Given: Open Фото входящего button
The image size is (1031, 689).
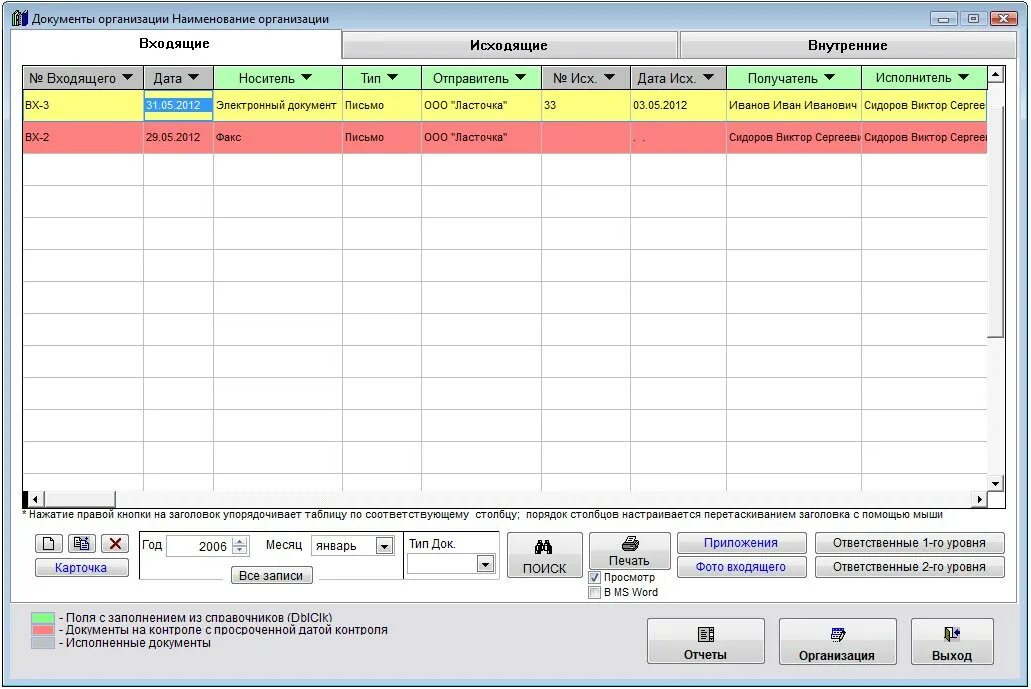Looking at the screenshot, I should coord(741,567).
